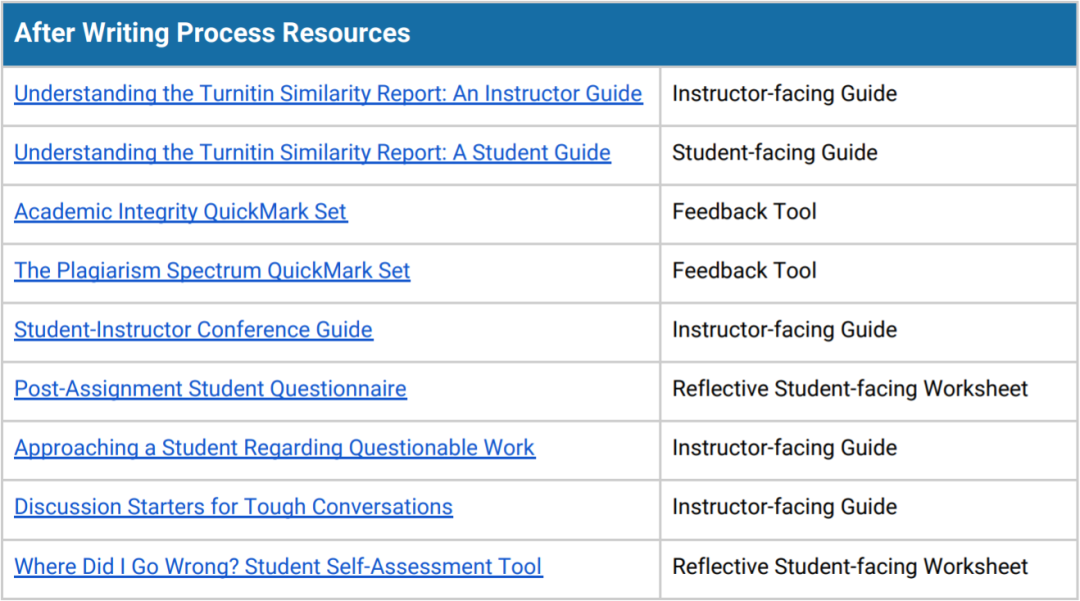Open Academic Integrity QuickMark Set link
Image resolution: width=1080 pixels, height=601 pixels.
[x=181, y=212]
